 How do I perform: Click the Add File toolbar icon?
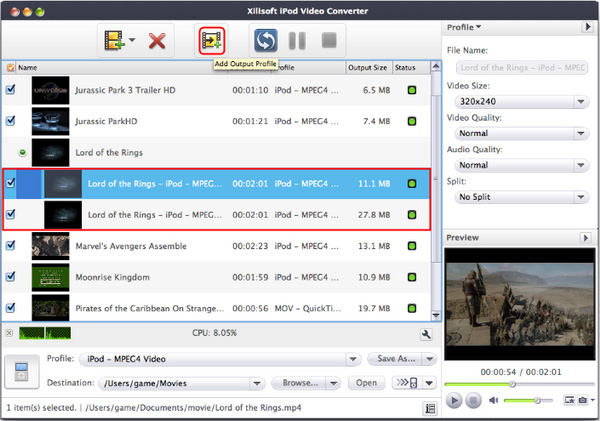(x=114, y=40)
